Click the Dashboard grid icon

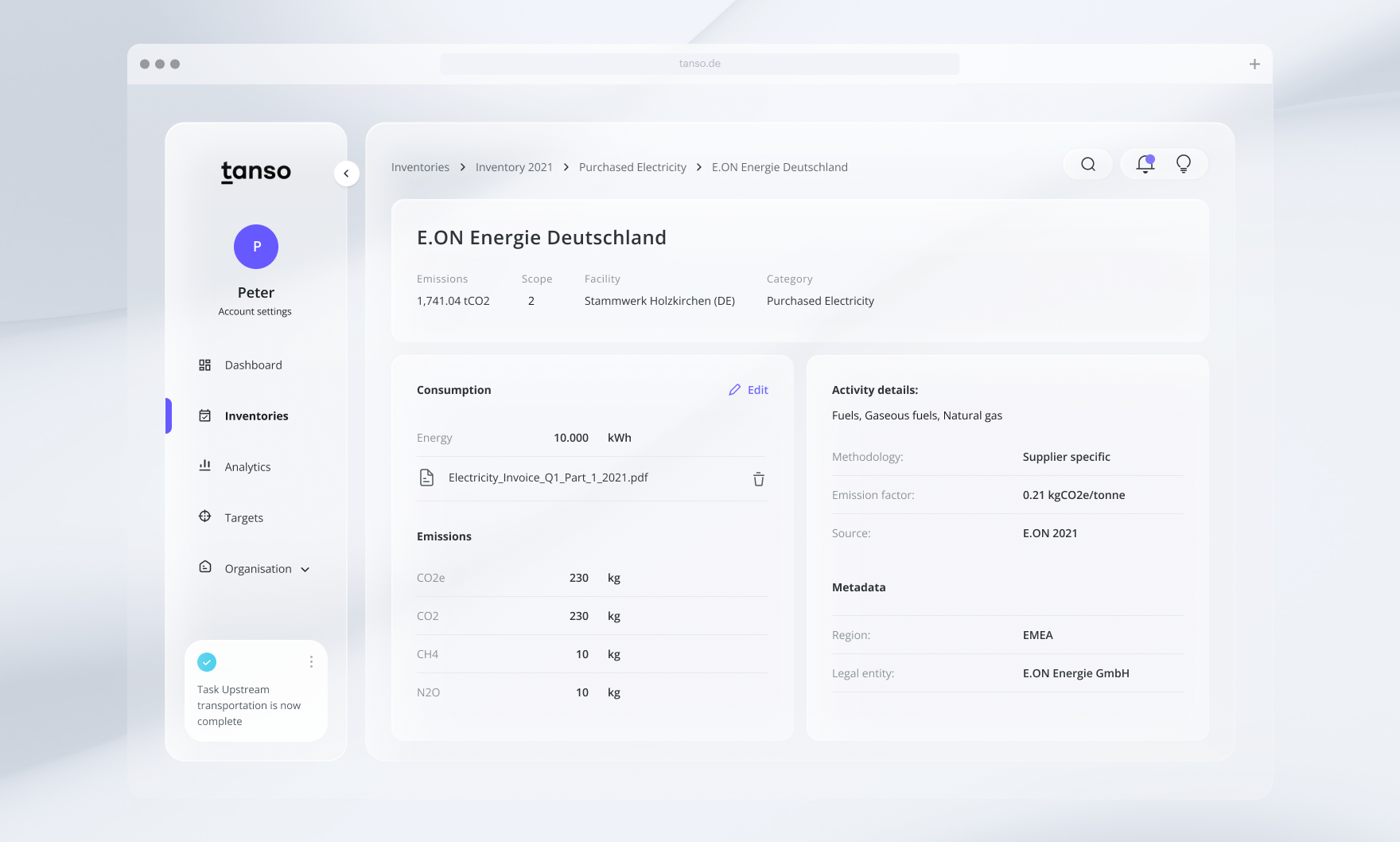pyautogui.click(x=204, y=364)
